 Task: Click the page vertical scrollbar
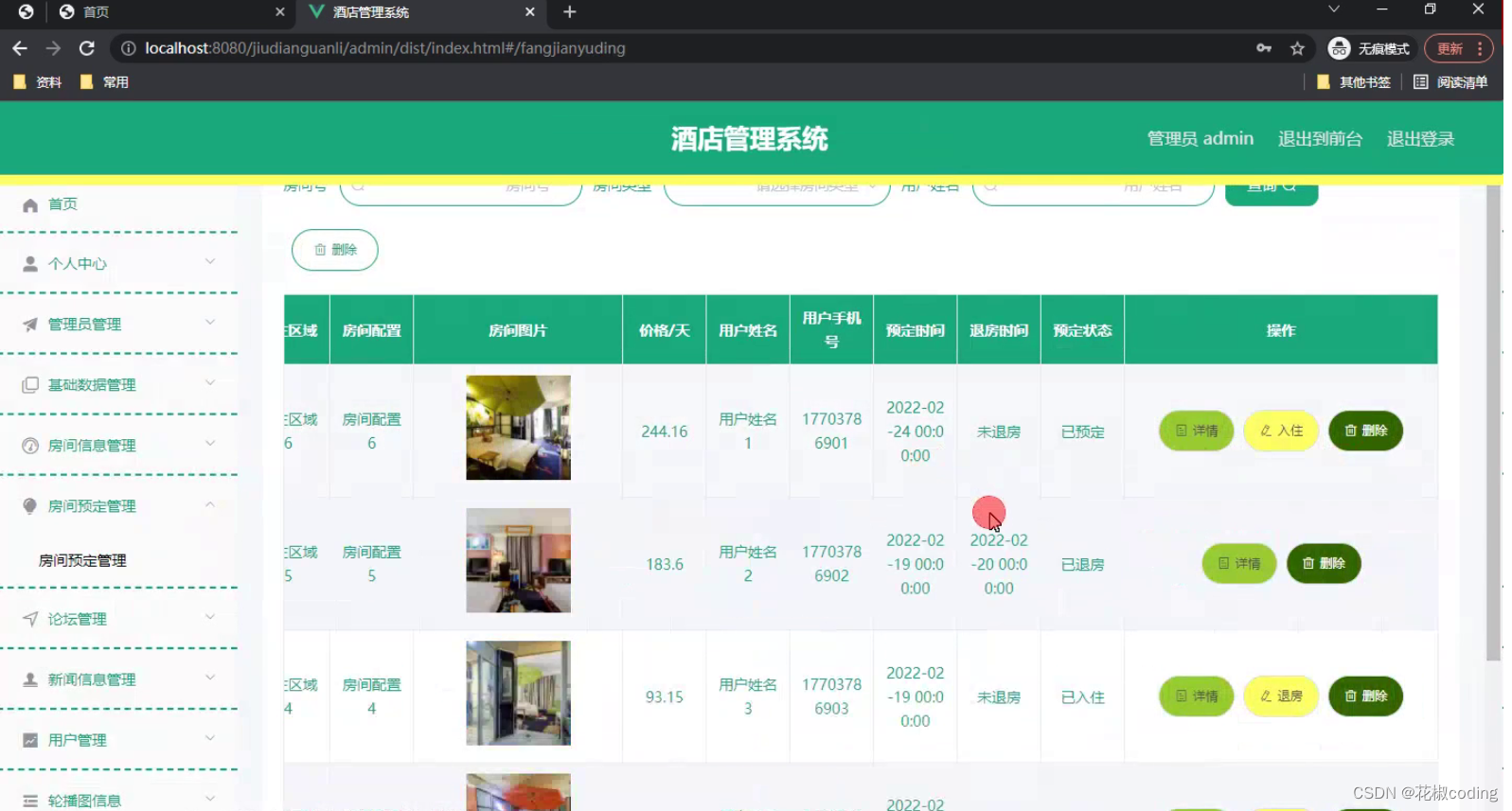pyautogui.click(x=1493, y=423)
